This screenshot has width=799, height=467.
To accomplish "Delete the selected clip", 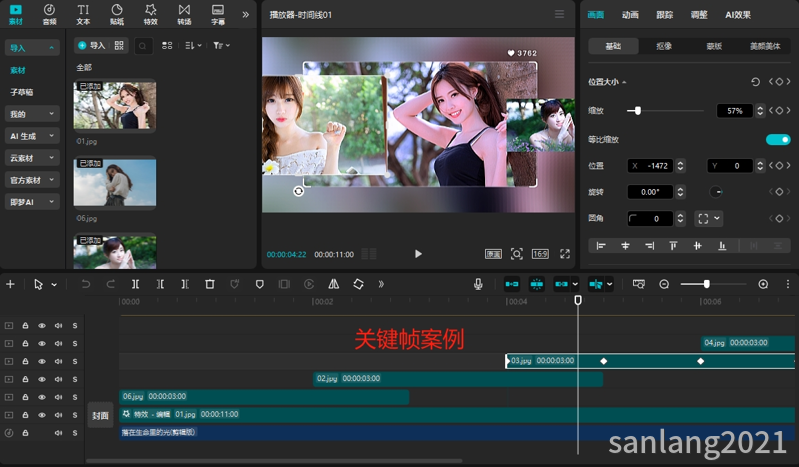I will (x=209, y=284).
